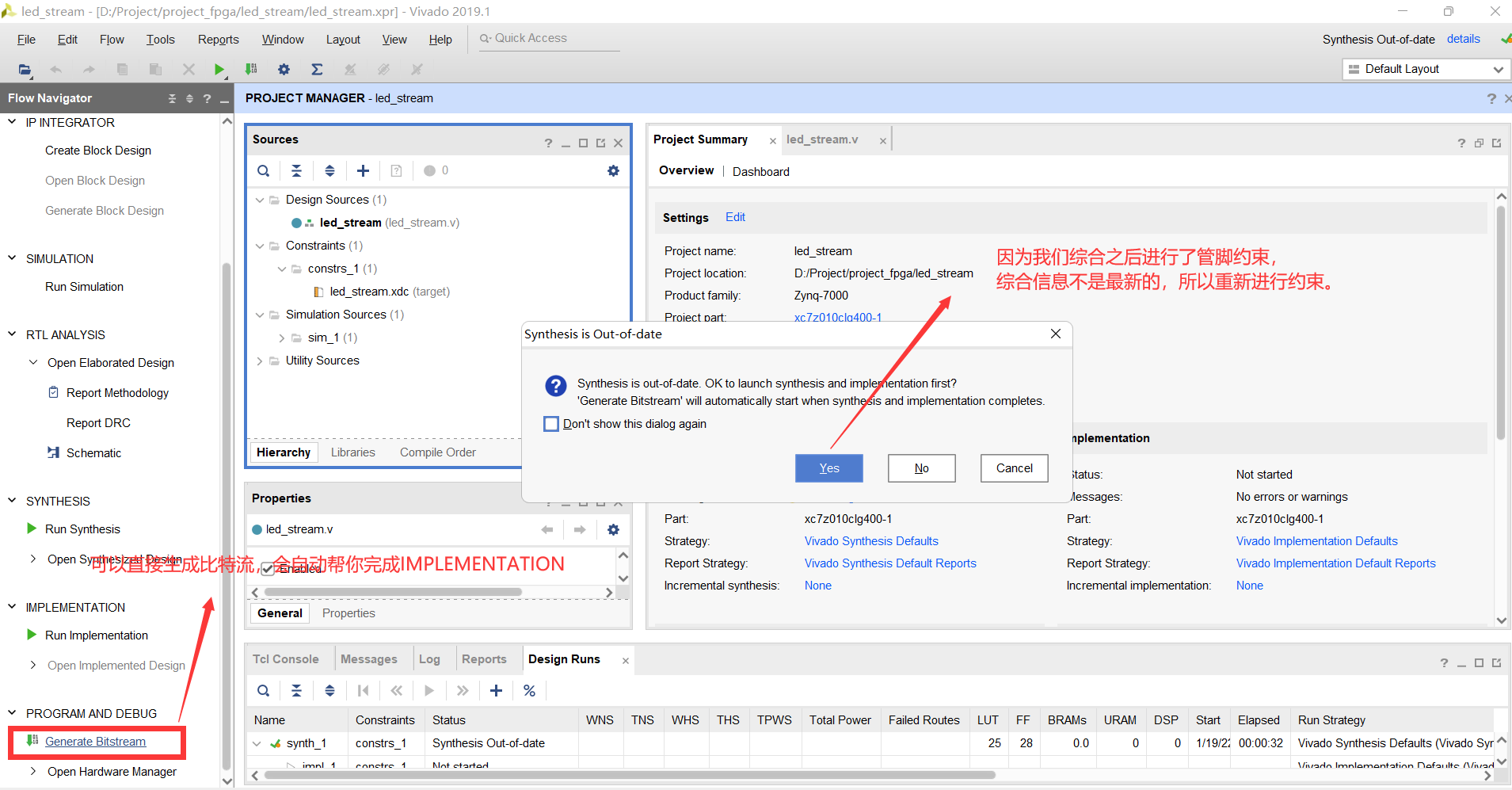Click the details link for synthesis status
The width and height of the screenshot is (1512, 790).
[x=1463, y=39]
